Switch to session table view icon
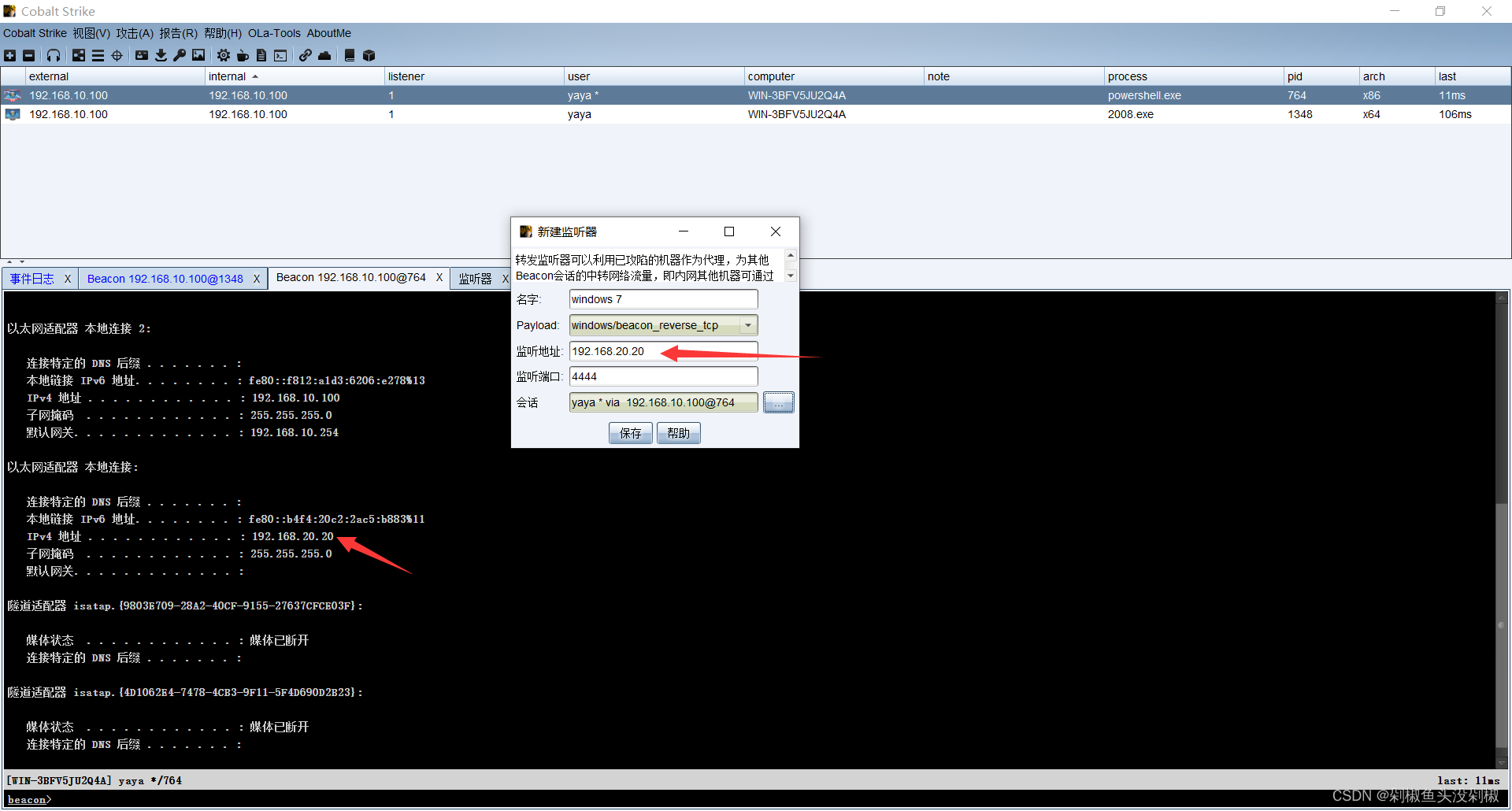 click(x=98, y=55)
